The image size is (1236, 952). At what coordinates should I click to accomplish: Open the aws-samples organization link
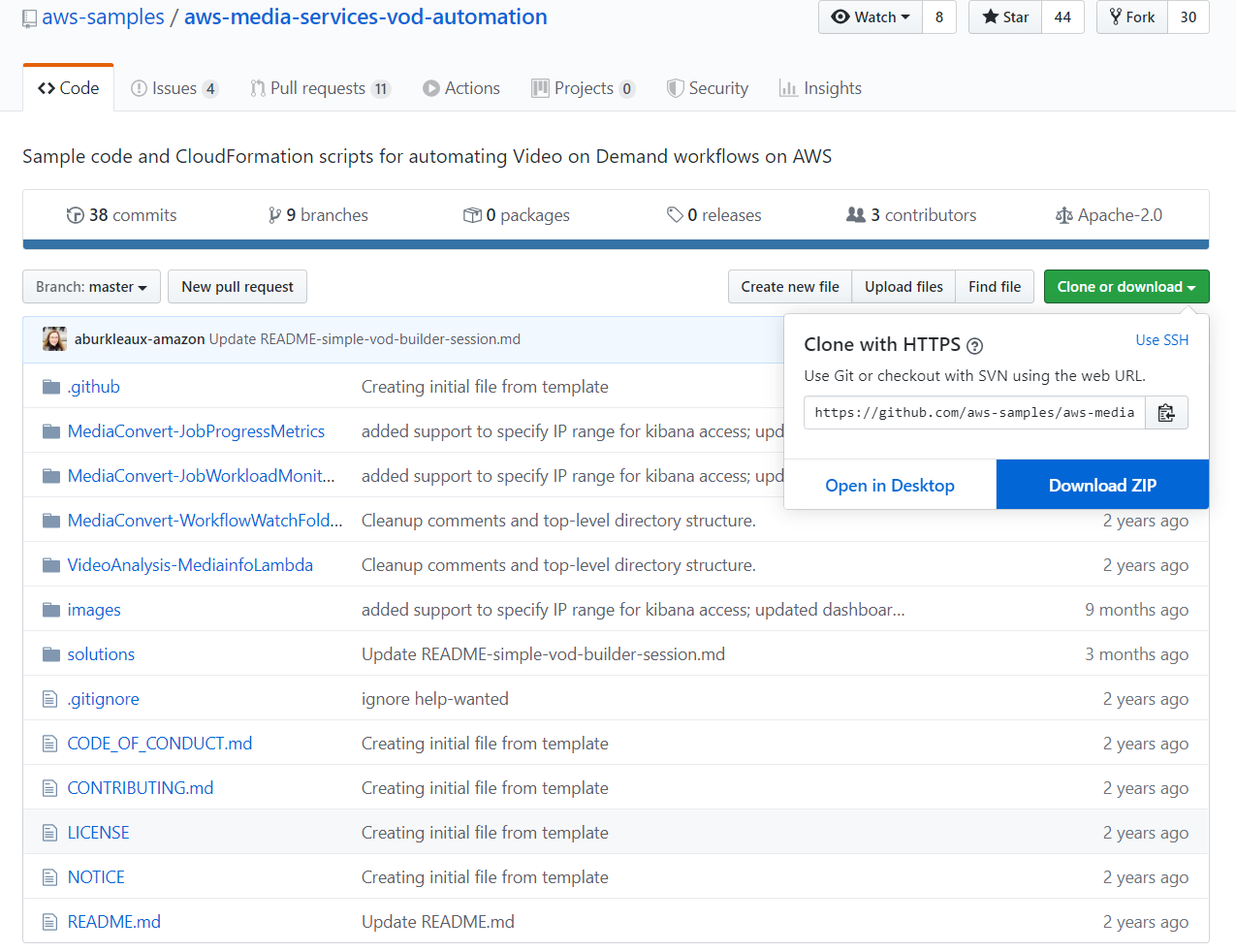pos(103,17)
